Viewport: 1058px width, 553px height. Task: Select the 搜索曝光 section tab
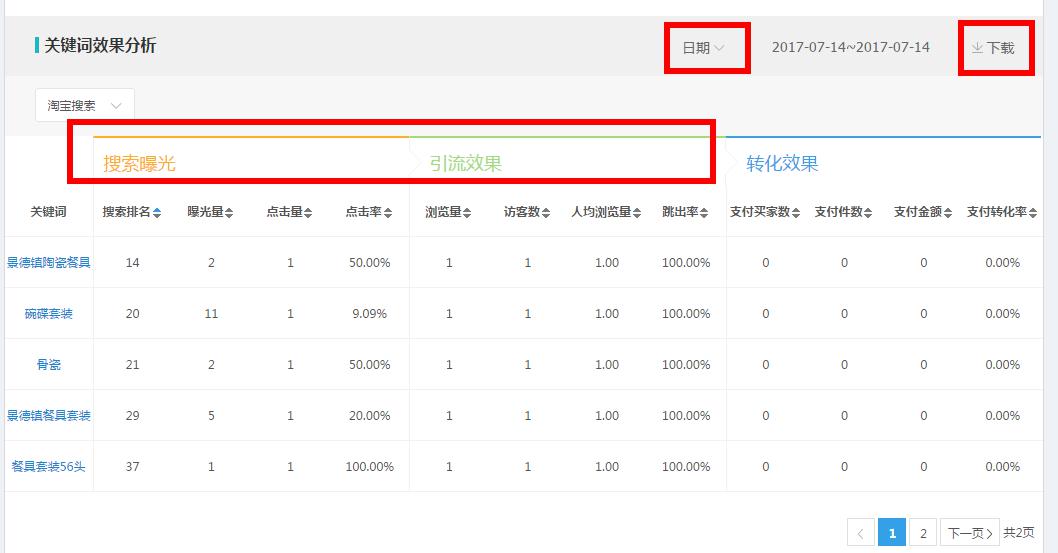pyautogui.click(x=140, y=164)
